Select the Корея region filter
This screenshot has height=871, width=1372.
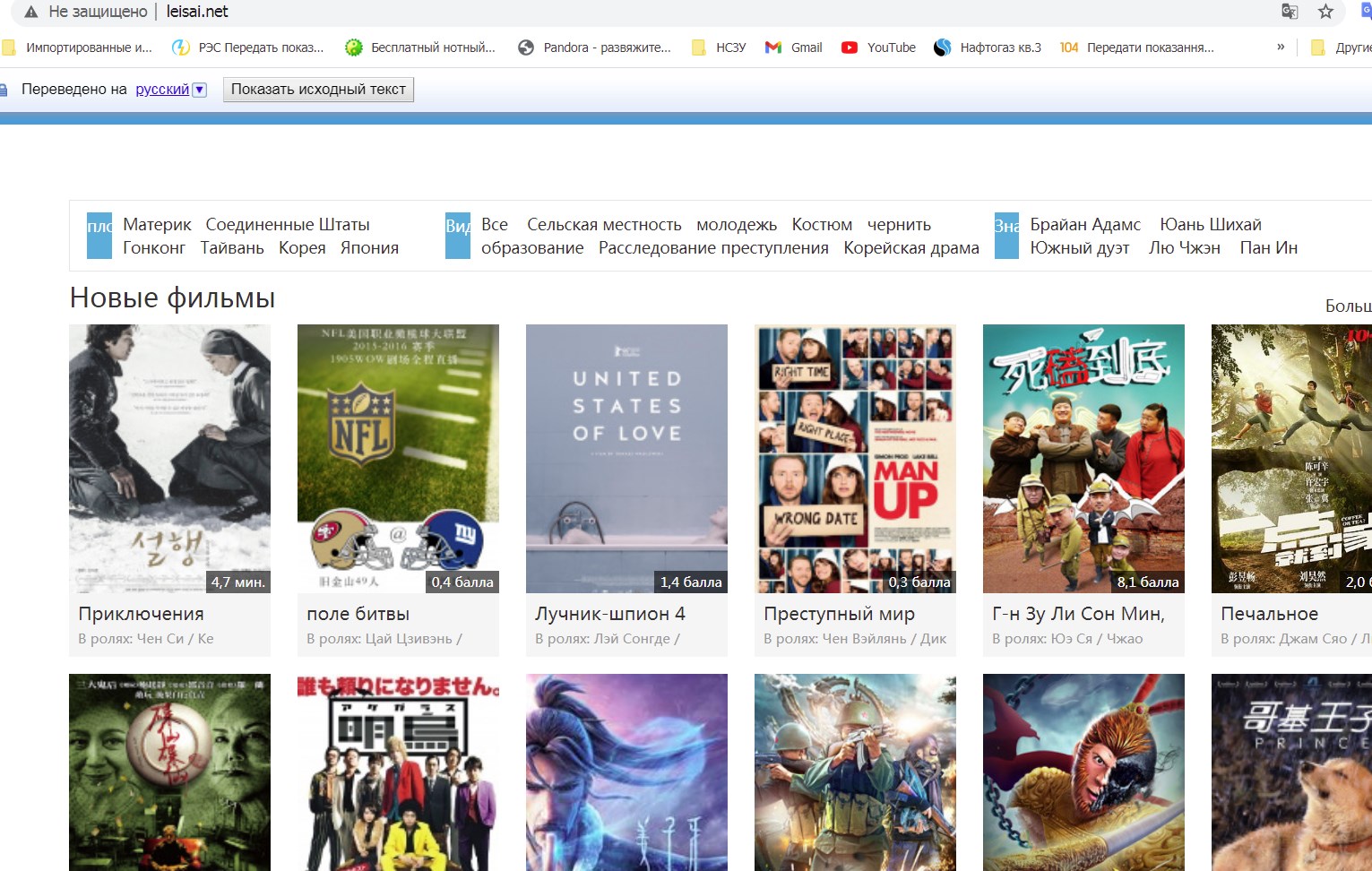click(x=302, y=247)
